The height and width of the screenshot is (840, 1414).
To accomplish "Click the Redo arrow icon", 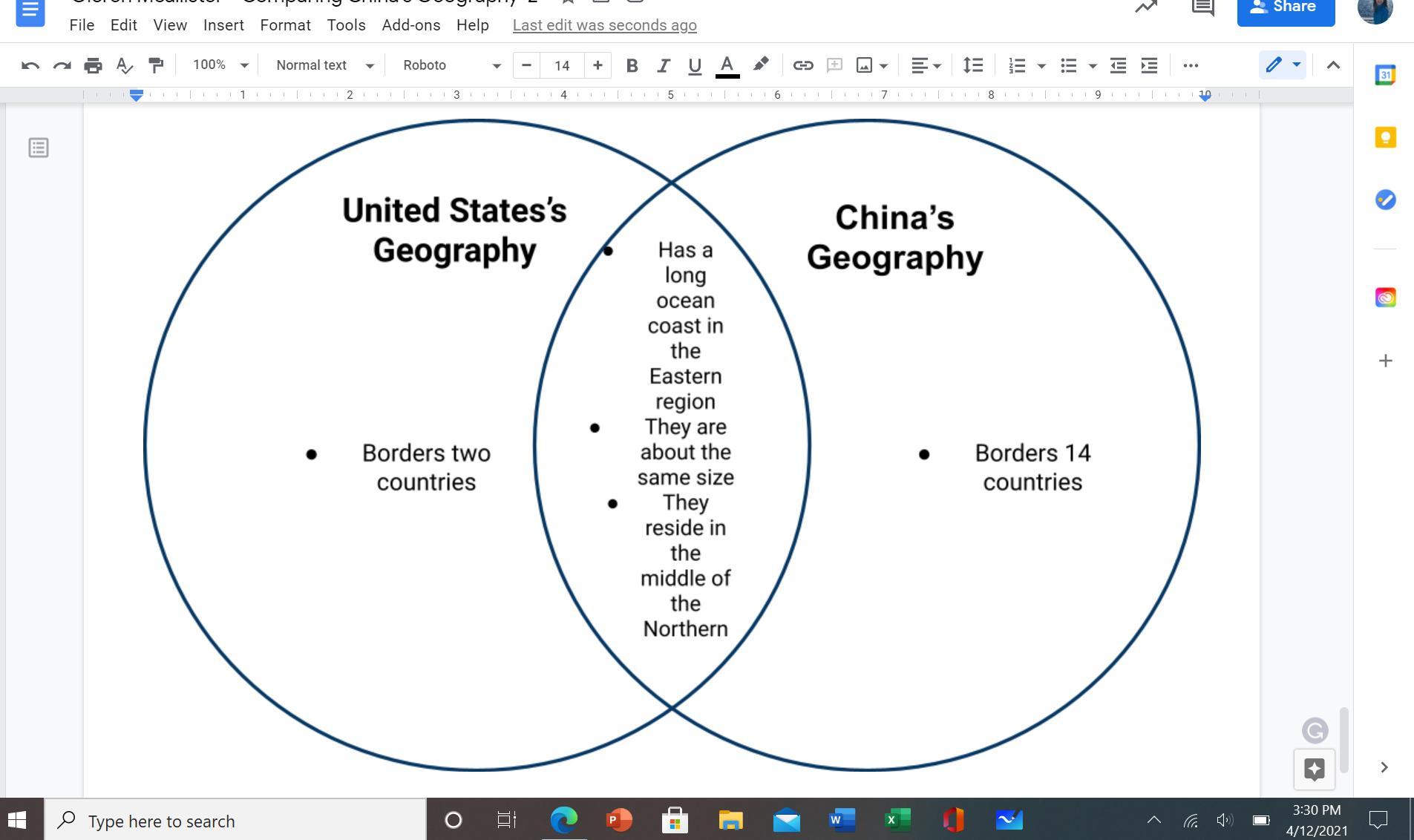I will (x=62, y=65).
